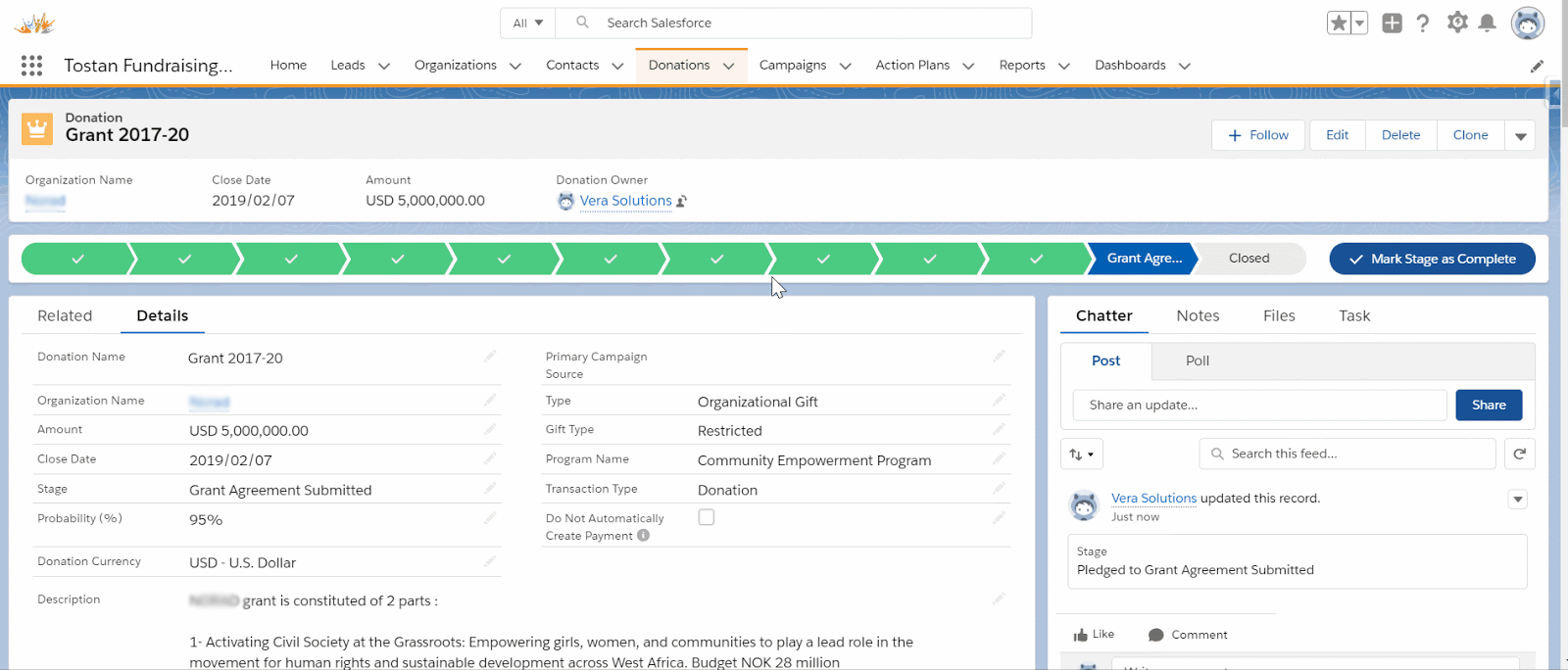The image size is (1568, 670).
Task: Edit Donation Currency pencil icon
Action: point(490,561)
